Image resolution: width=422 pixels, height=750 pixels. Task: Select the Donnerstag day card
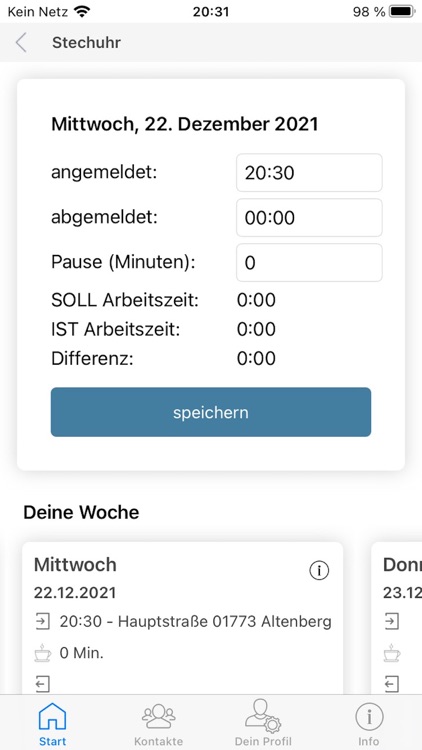click(x=397, y=618)
